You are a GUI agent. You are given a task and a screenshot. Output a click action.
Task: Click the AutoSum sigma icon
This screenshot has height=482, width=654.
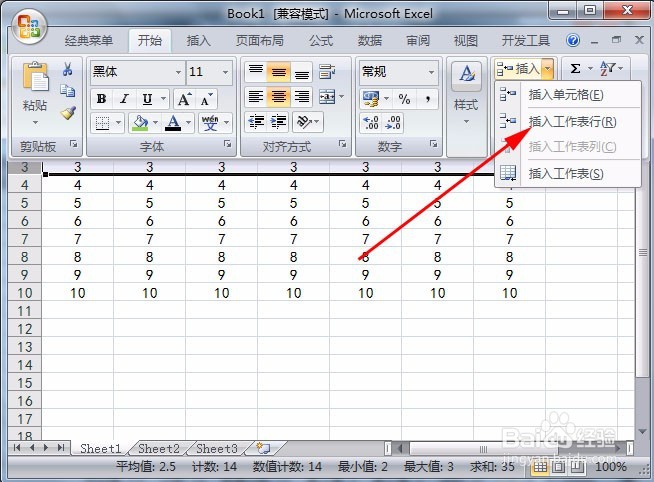coord(576,68)
